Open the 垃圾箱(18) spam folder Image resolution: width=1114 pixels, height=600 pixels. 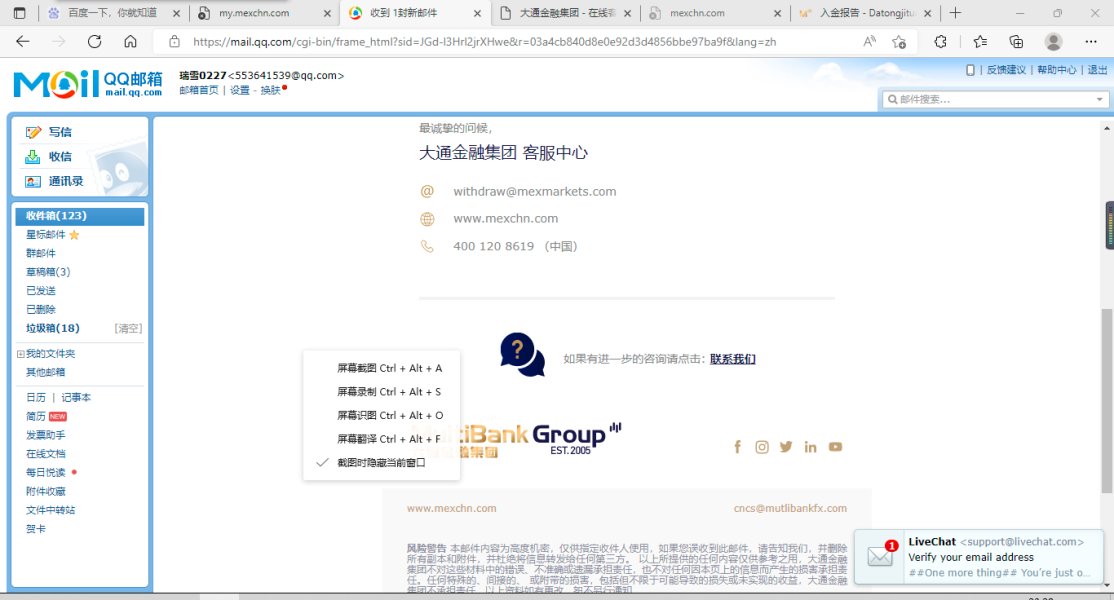(53, 328)
